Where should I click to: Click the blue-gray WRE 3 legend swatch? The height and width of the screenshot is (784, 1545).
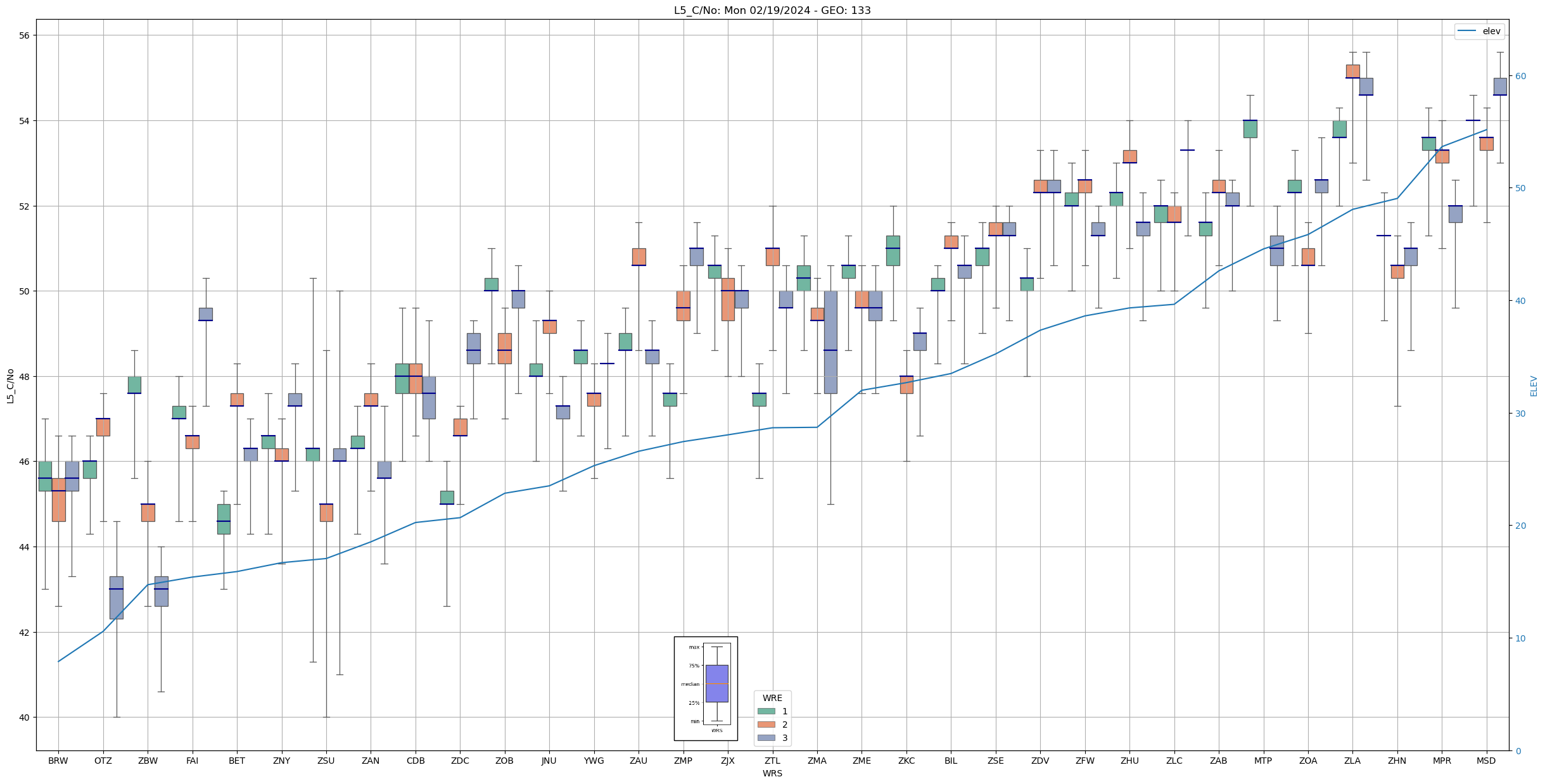(x=766, y=738)
